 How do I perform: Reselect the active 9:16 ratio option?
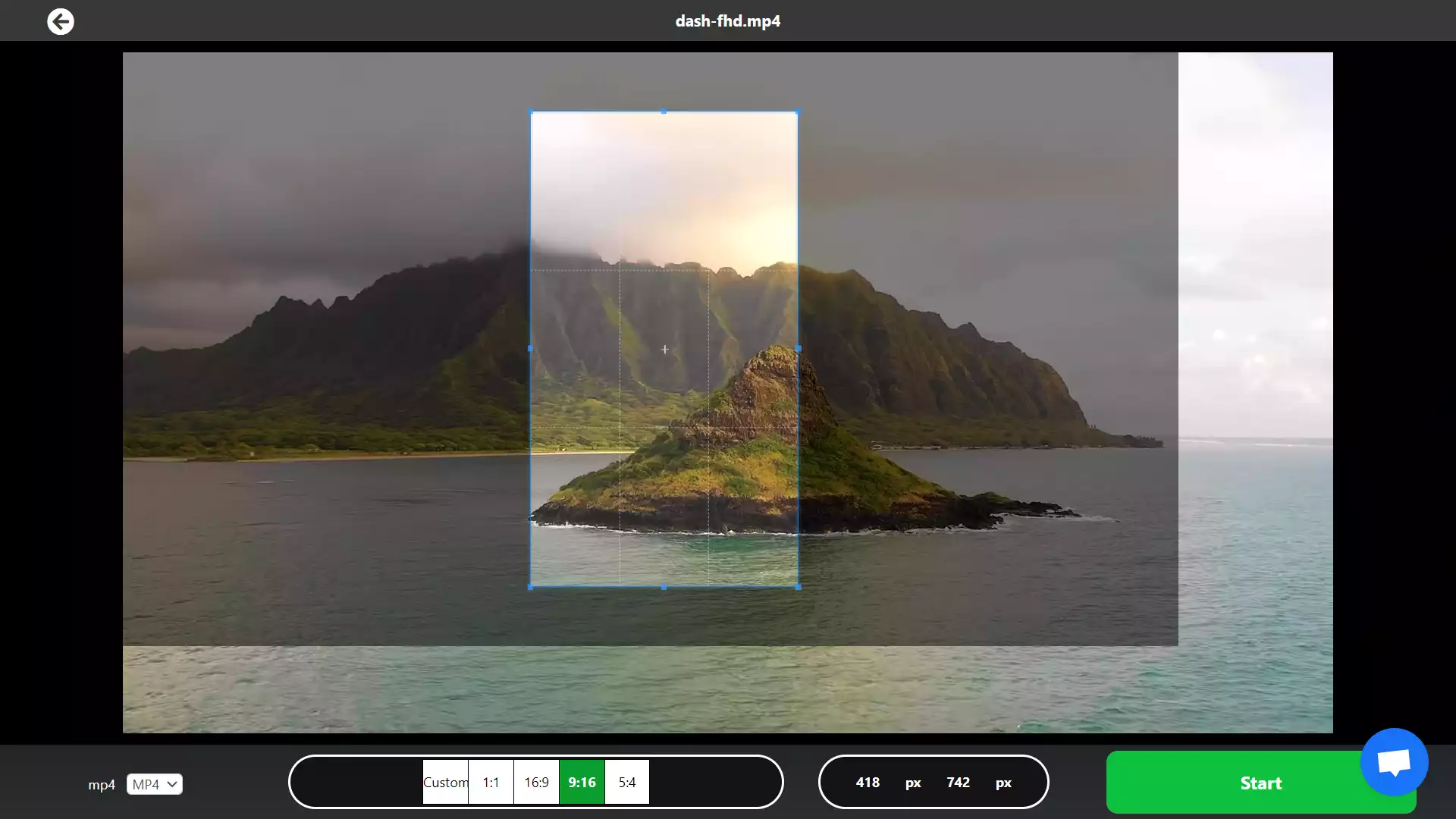582,782
